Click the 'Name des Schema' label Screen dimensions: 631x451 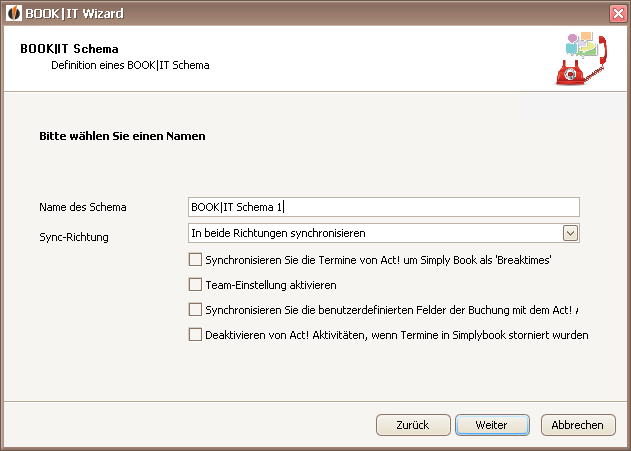[x=83, y=207]
